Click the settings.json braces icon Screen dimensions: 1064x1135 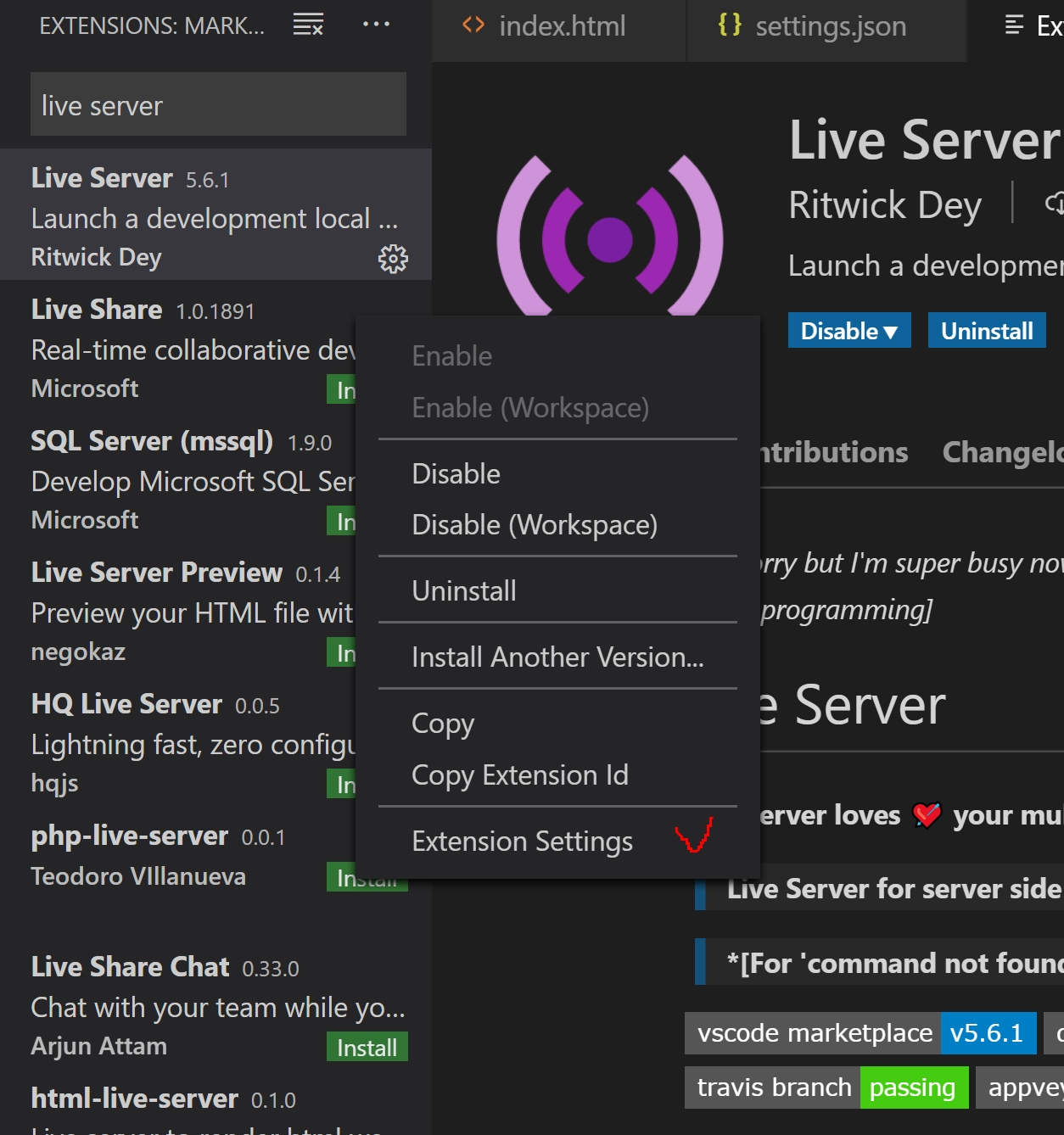(730, 25)
